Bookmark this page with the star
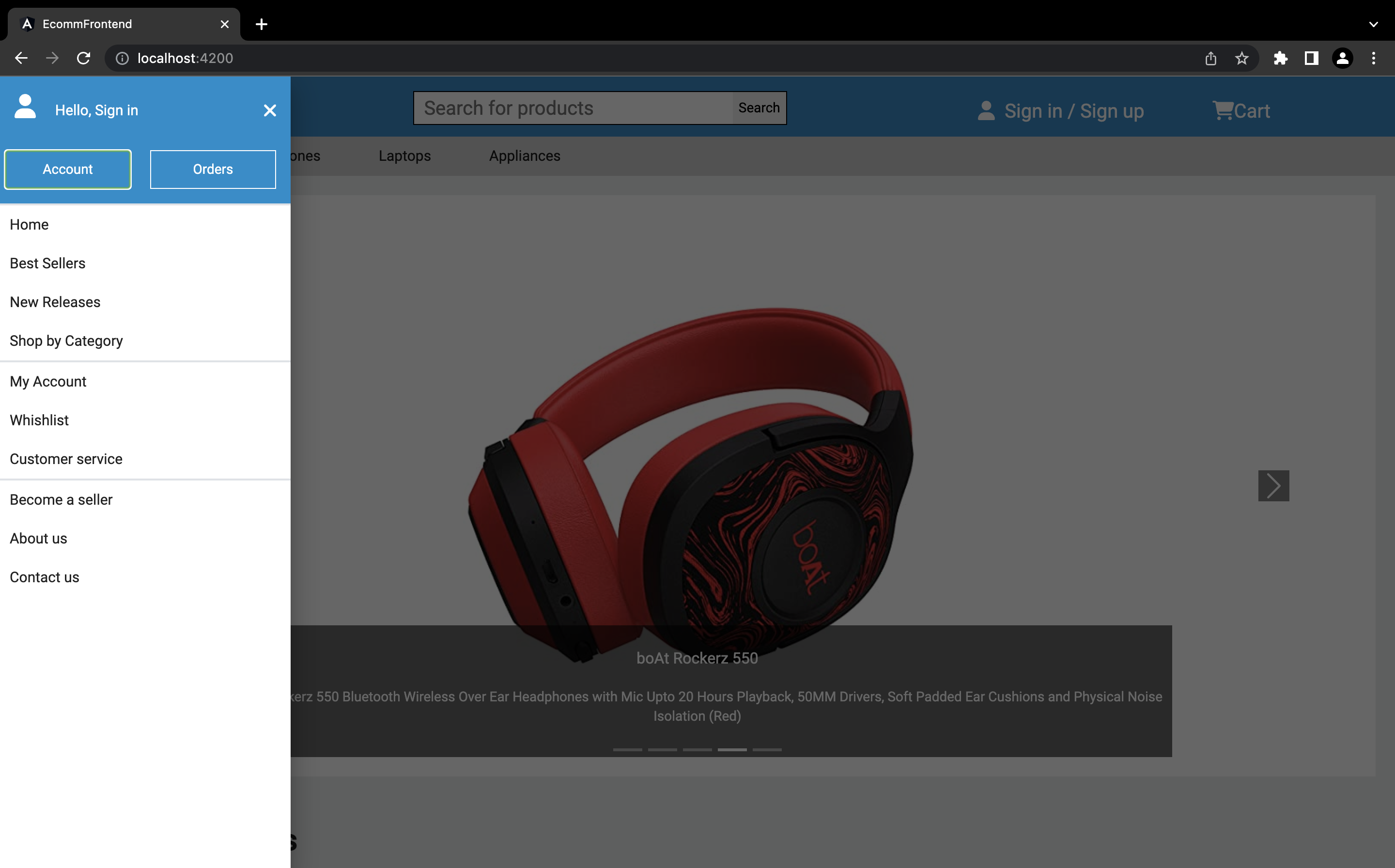 tap(1242, 58)
